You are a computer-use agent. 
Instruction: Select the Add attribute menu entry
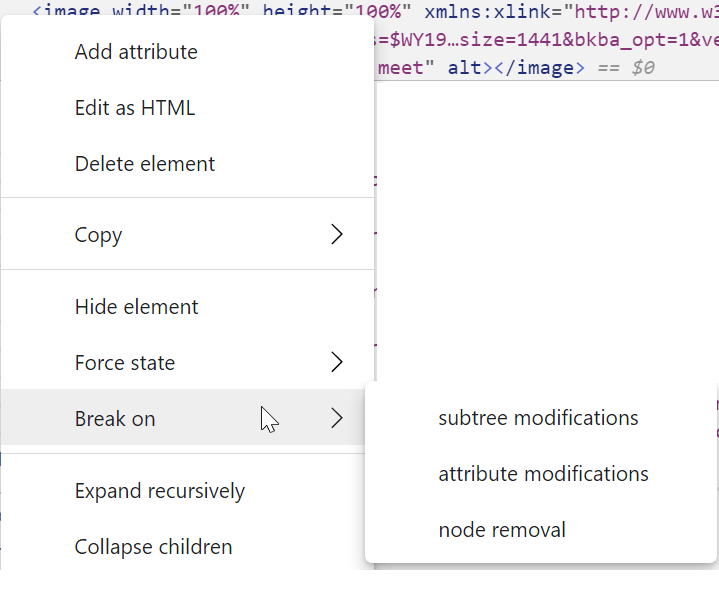(x=136, y=52)
